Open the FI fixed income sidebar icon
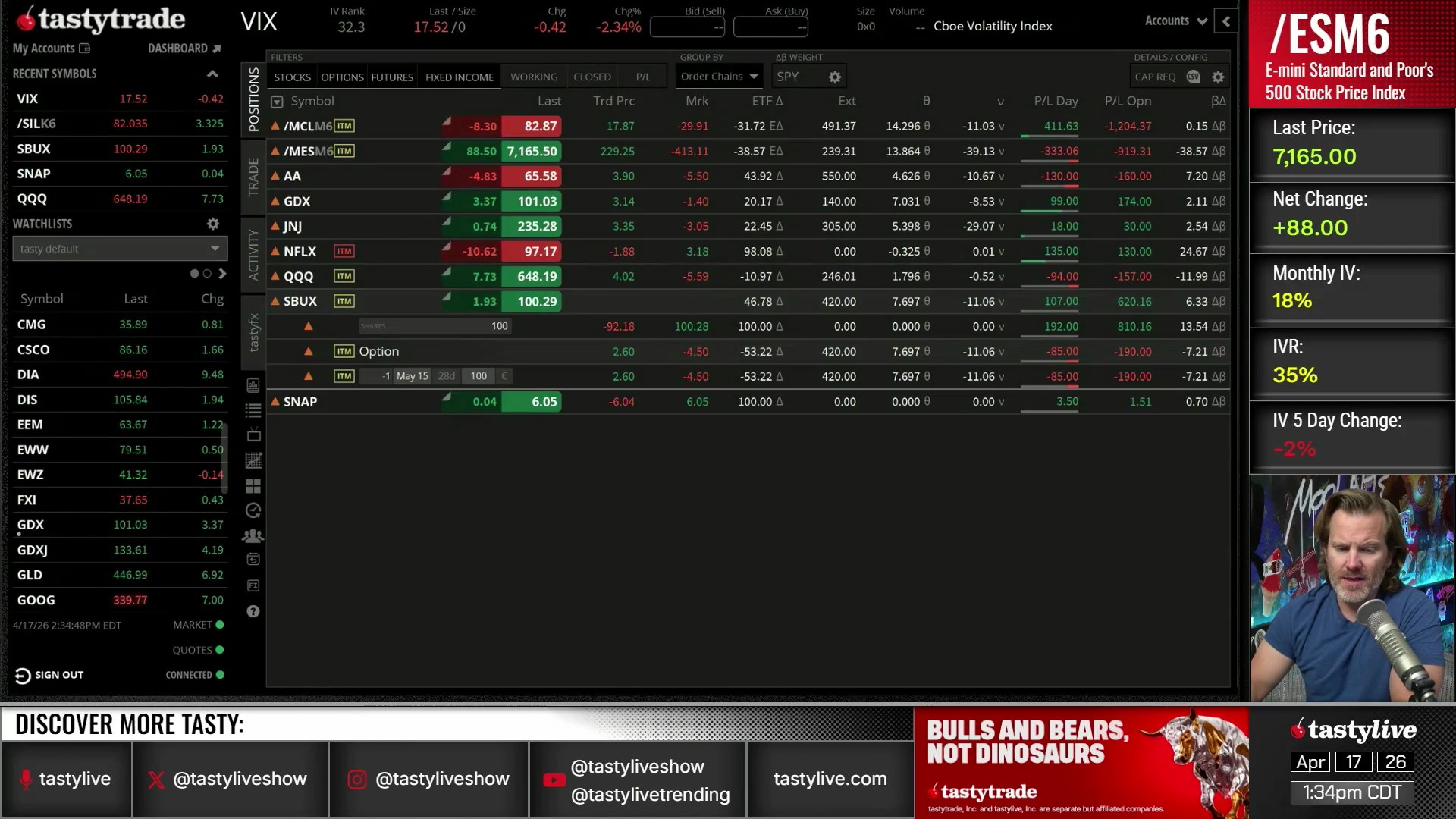Image resolution: width=1456 pixels, height=819 pixels. click(x=253, y=585)
